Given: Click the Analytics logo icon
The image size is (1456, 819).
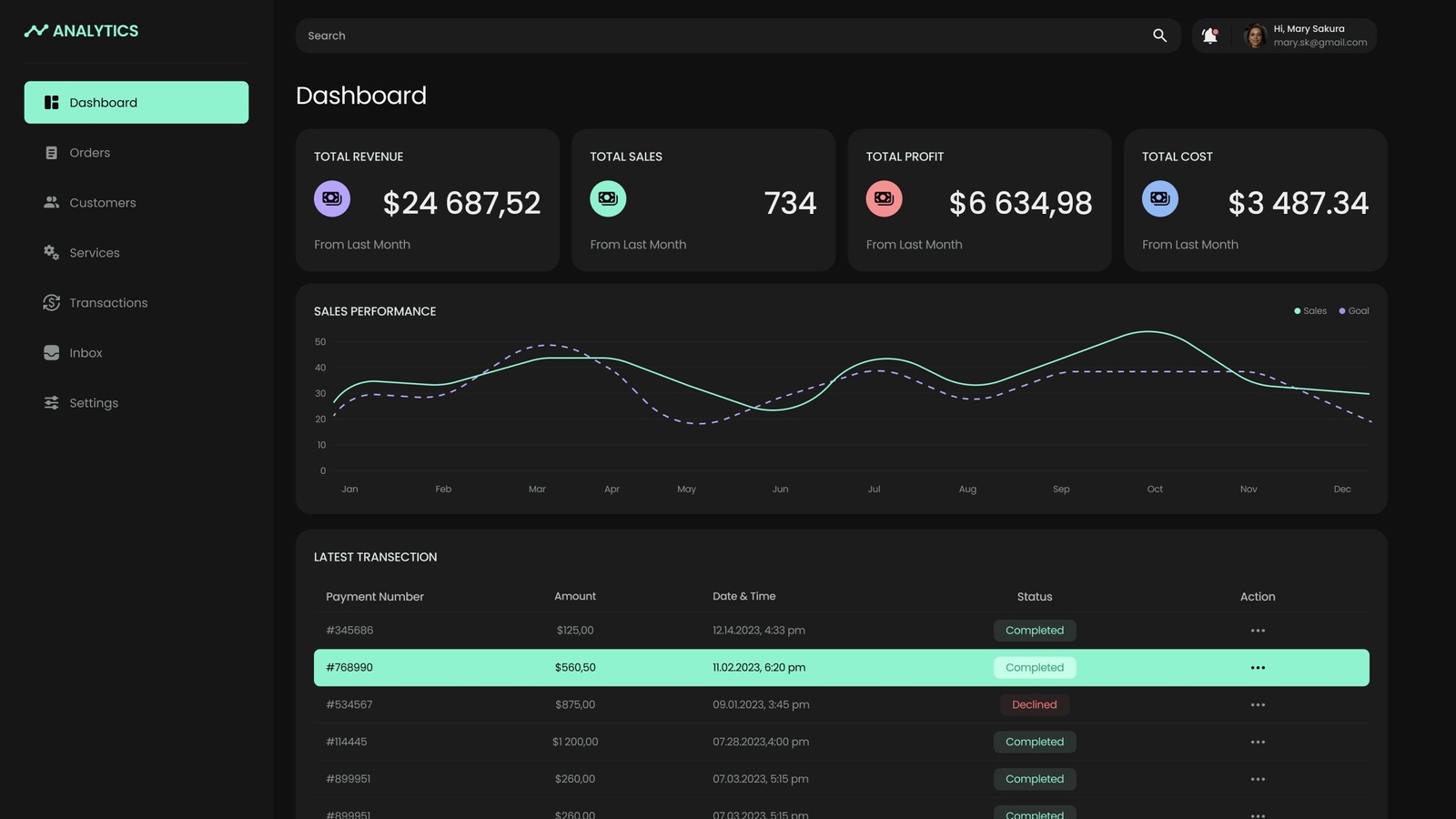Looking at the screenshot, I should (x=35, y=31).
